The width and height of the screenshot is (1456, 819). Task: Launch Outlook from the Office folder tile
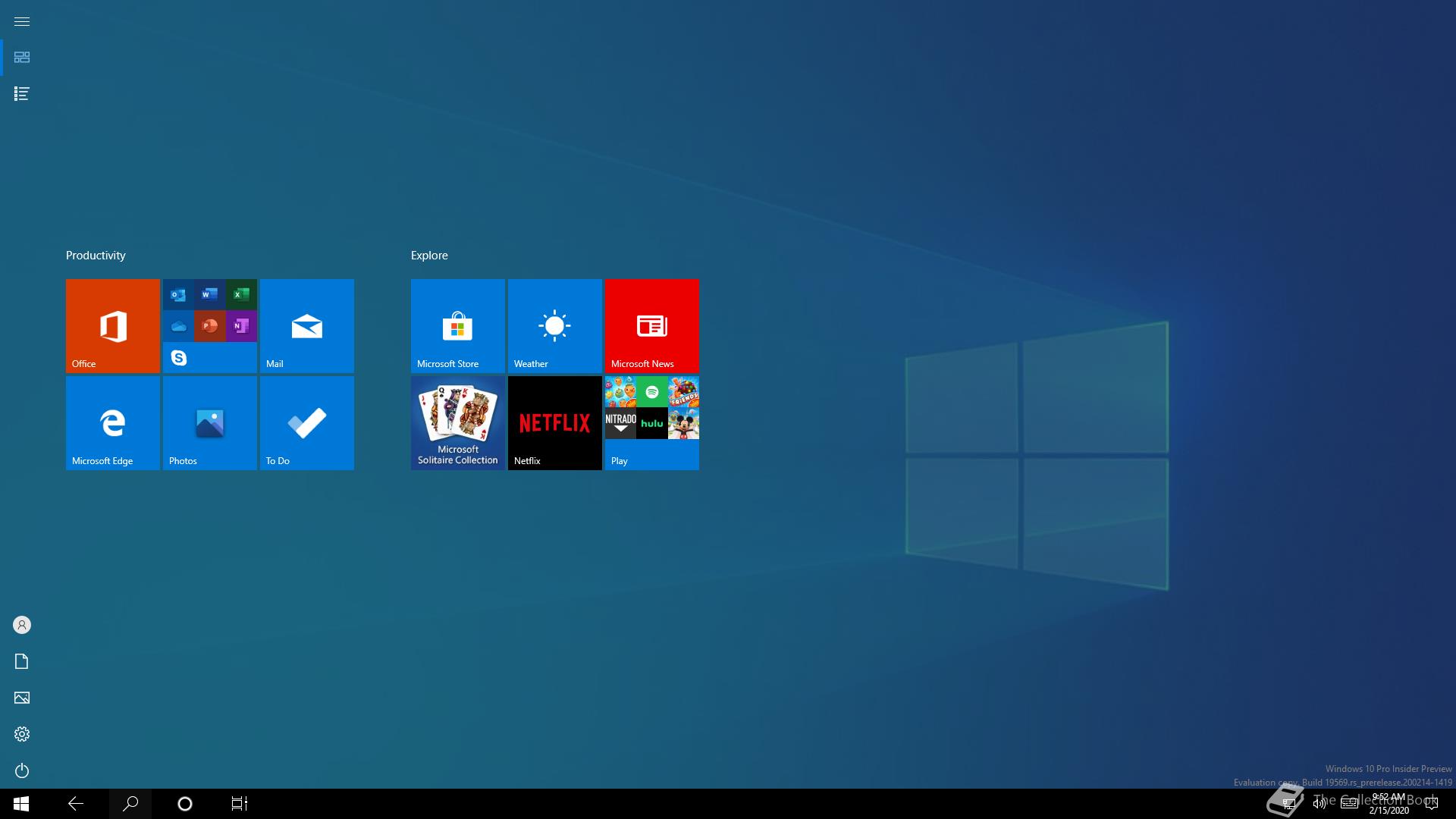tap(178, 294)
